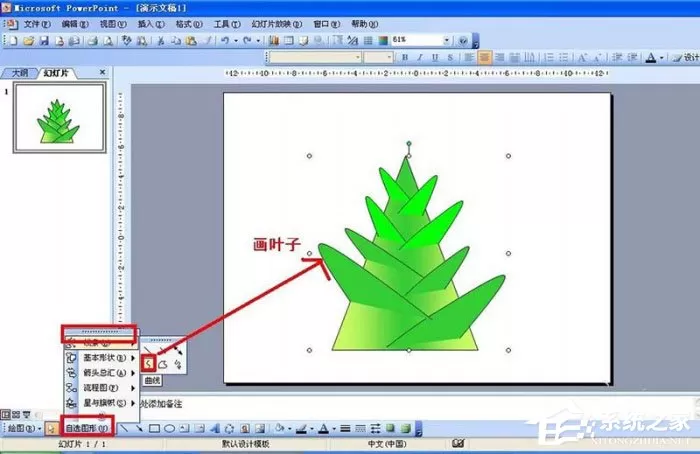Viewport: 700px width, 454px height.
Task: Open the 插入 menu
Action: pyautogui.click(x=150, y=24)
